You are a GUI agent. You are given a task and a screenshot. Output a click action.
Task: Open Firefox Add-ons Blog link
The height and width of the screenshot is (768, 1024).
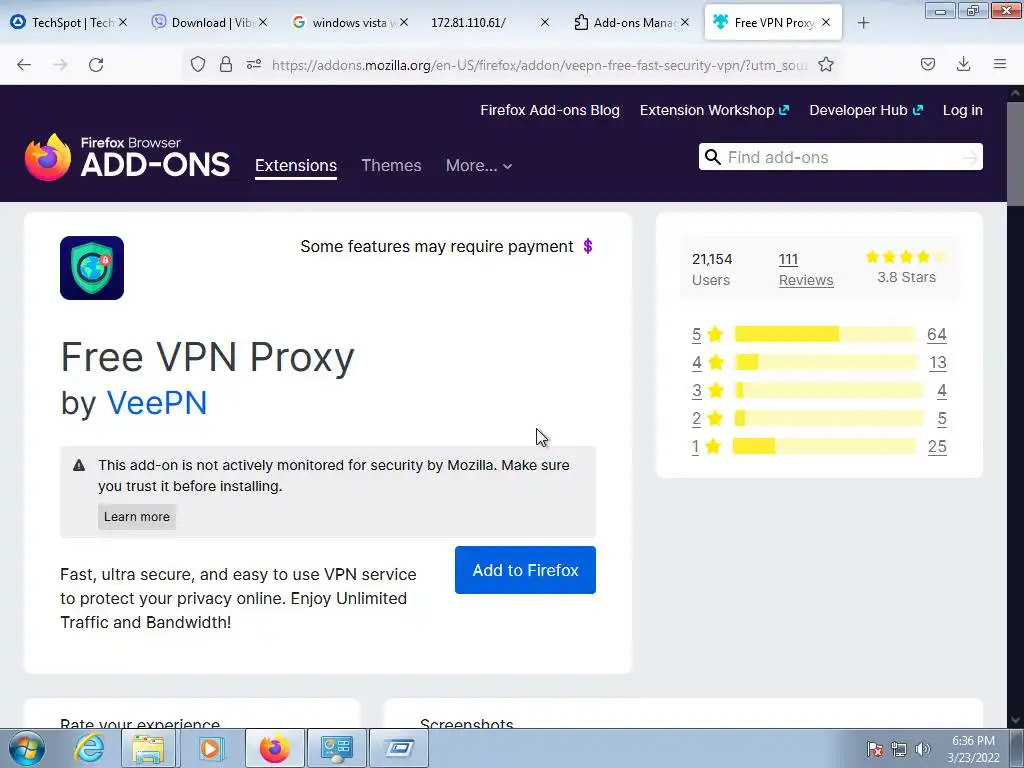(x=550, y=110)
